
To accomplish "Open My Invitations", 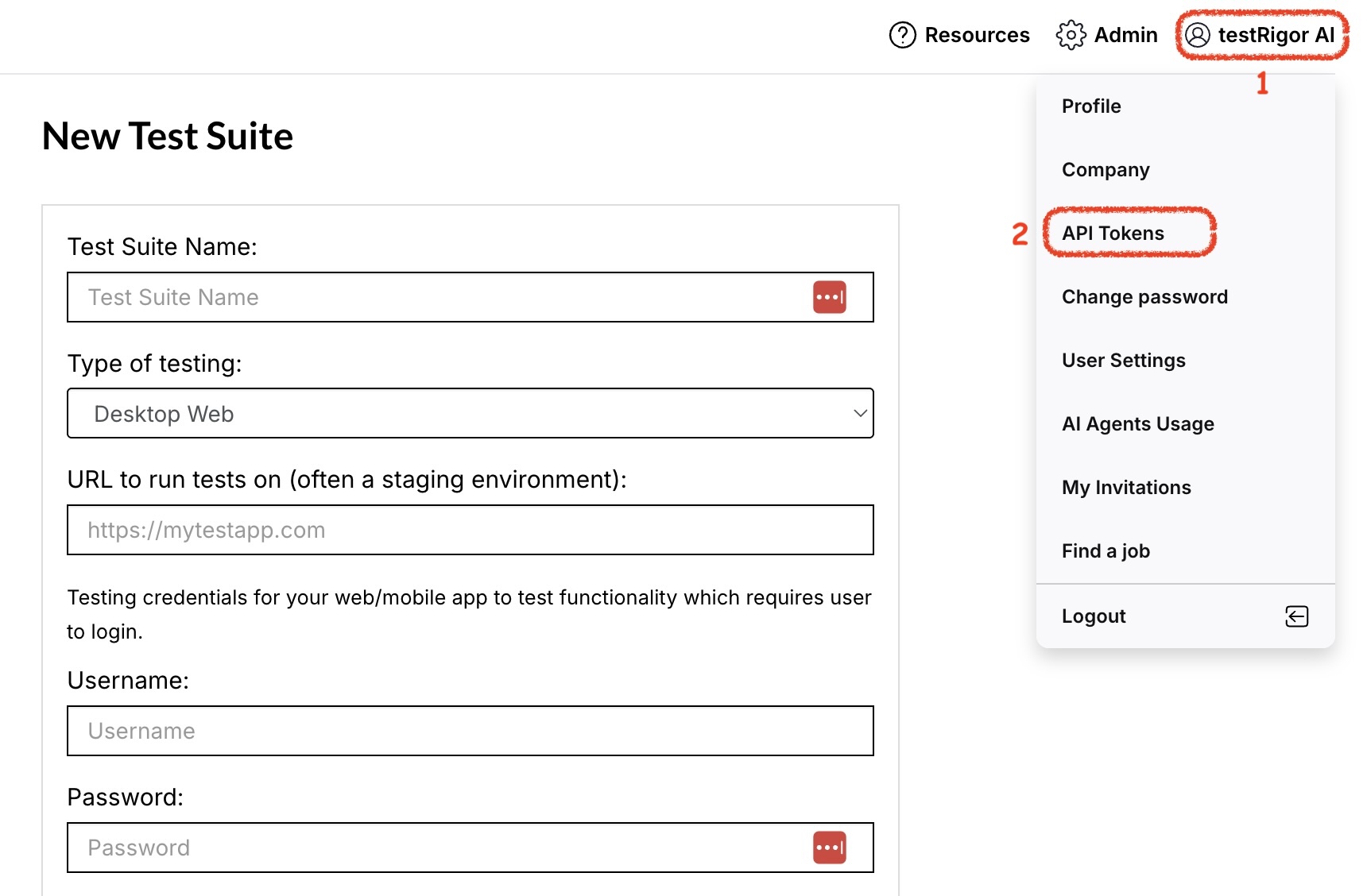I will (1126, 488).
